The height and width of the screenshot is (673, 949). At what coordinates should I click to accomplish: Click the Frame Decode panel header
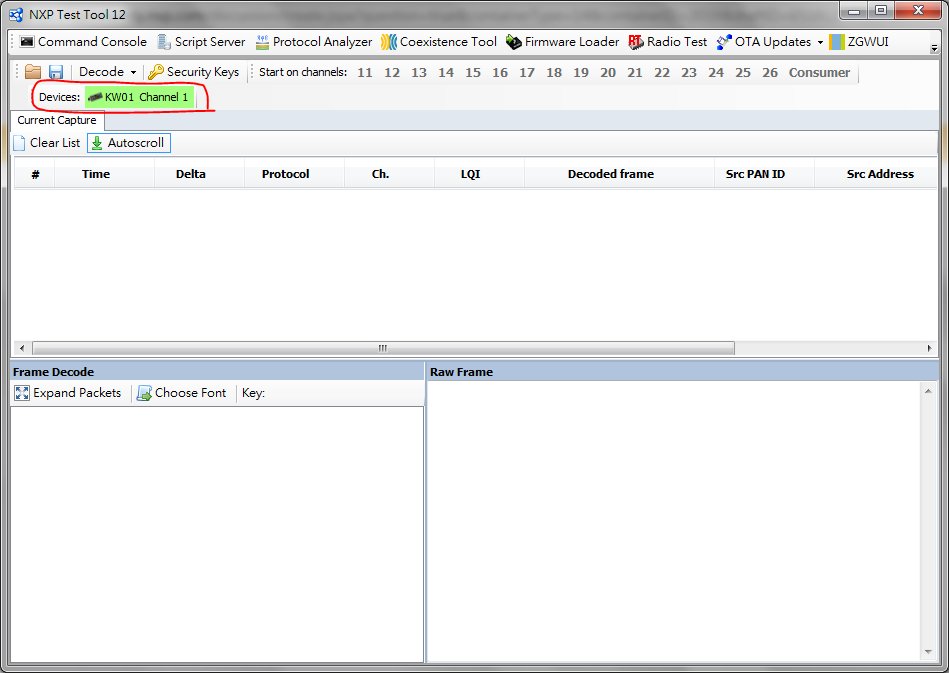click(217, 372)
